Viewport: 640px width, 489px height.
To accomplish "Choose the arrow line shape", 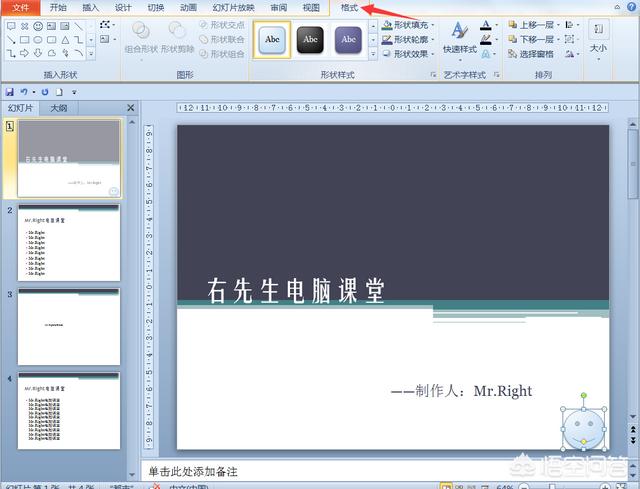I will tap(11, 40).
